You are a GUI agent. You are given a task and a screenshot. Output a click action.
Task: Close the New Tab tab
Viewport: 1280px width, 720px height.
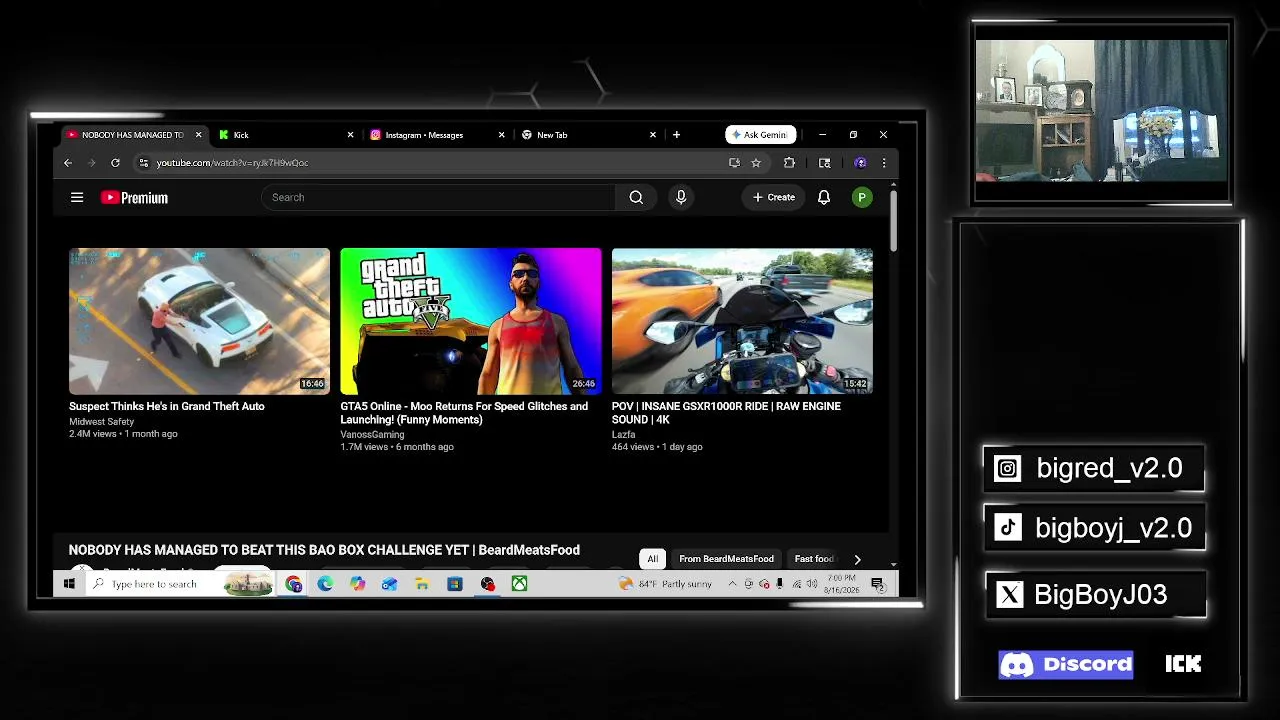[x=653, y=135]
